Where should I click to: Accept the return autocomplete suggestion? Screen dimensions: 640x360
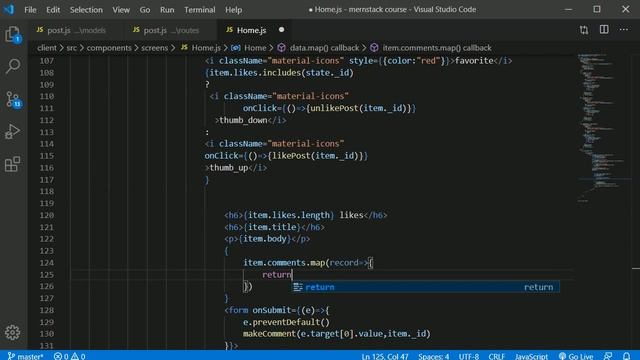point(426,287)
